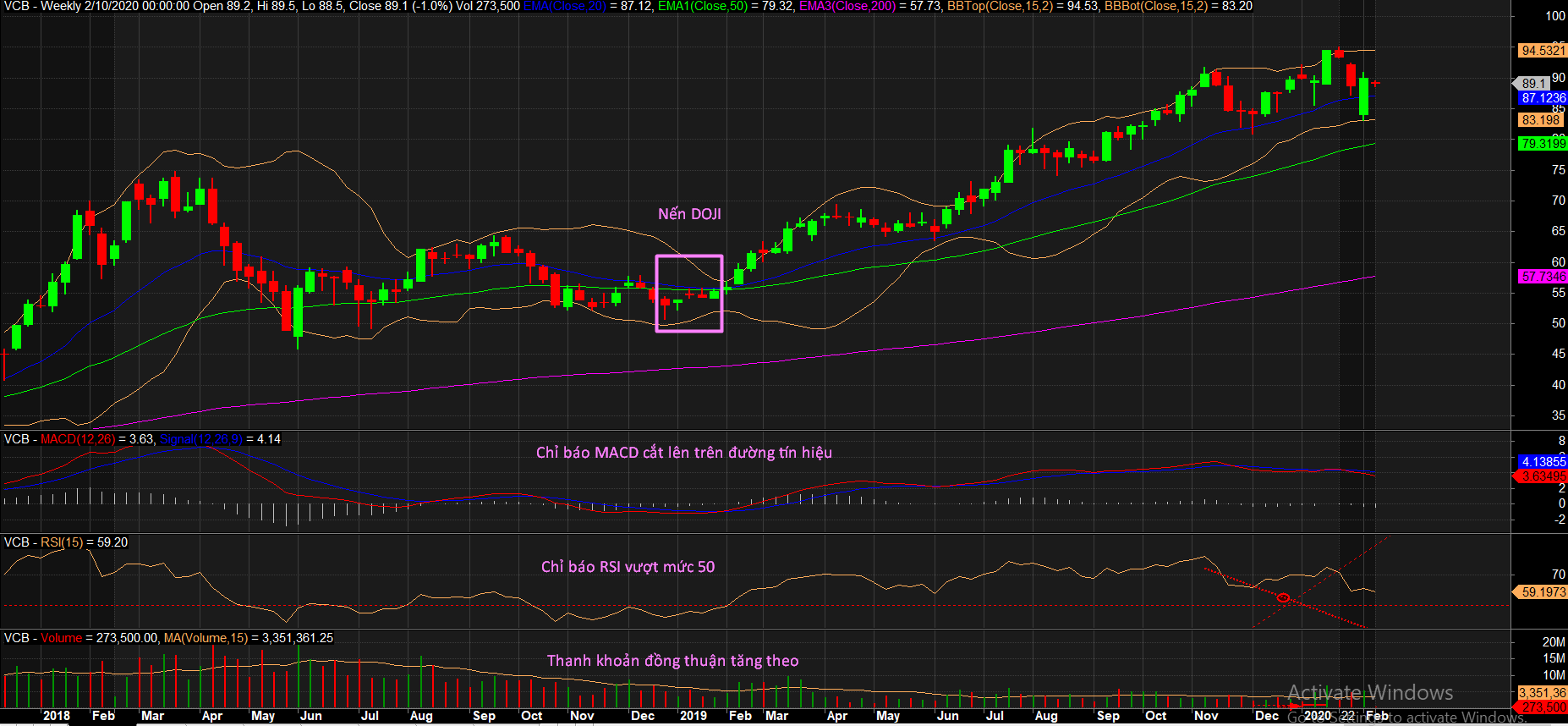
Task: Click the 20M level on volume axis
Action: 1554,642
